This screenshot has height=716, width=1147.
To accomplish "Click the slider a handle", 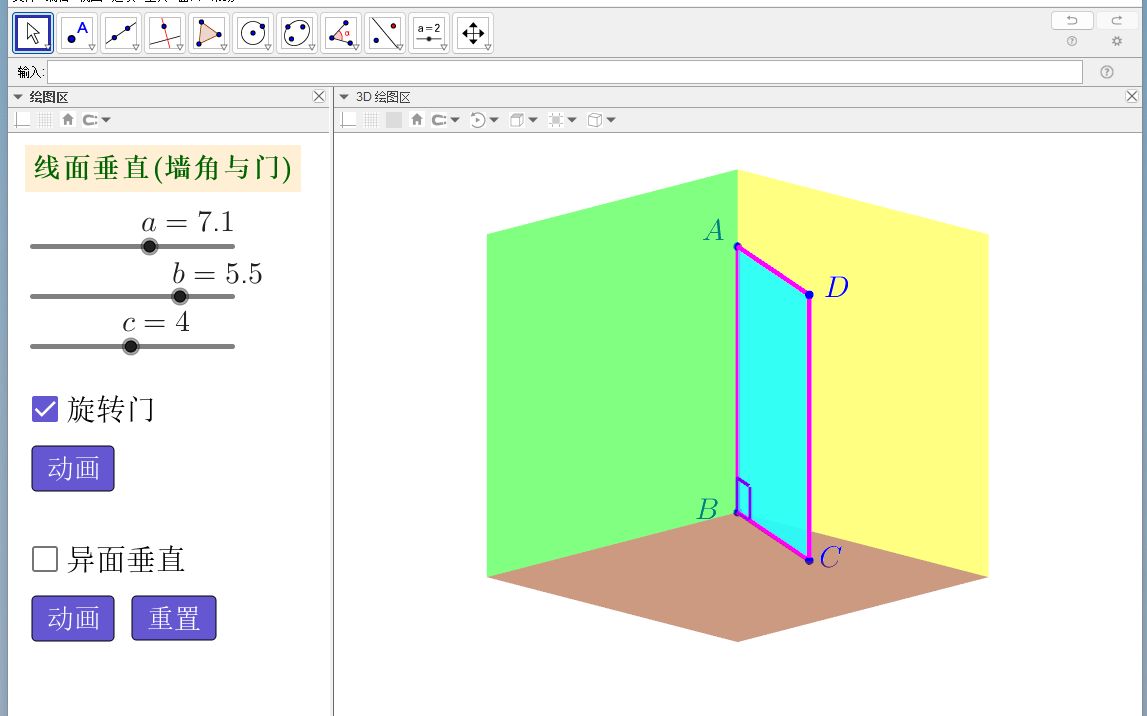I will pos(149,246).
